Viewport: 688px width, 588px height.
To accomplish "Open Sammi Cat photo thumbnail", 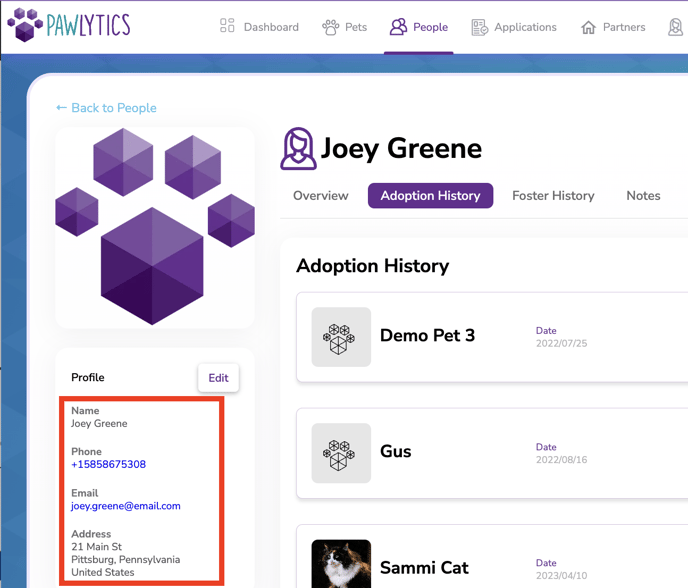I will (x=341, y=565).
